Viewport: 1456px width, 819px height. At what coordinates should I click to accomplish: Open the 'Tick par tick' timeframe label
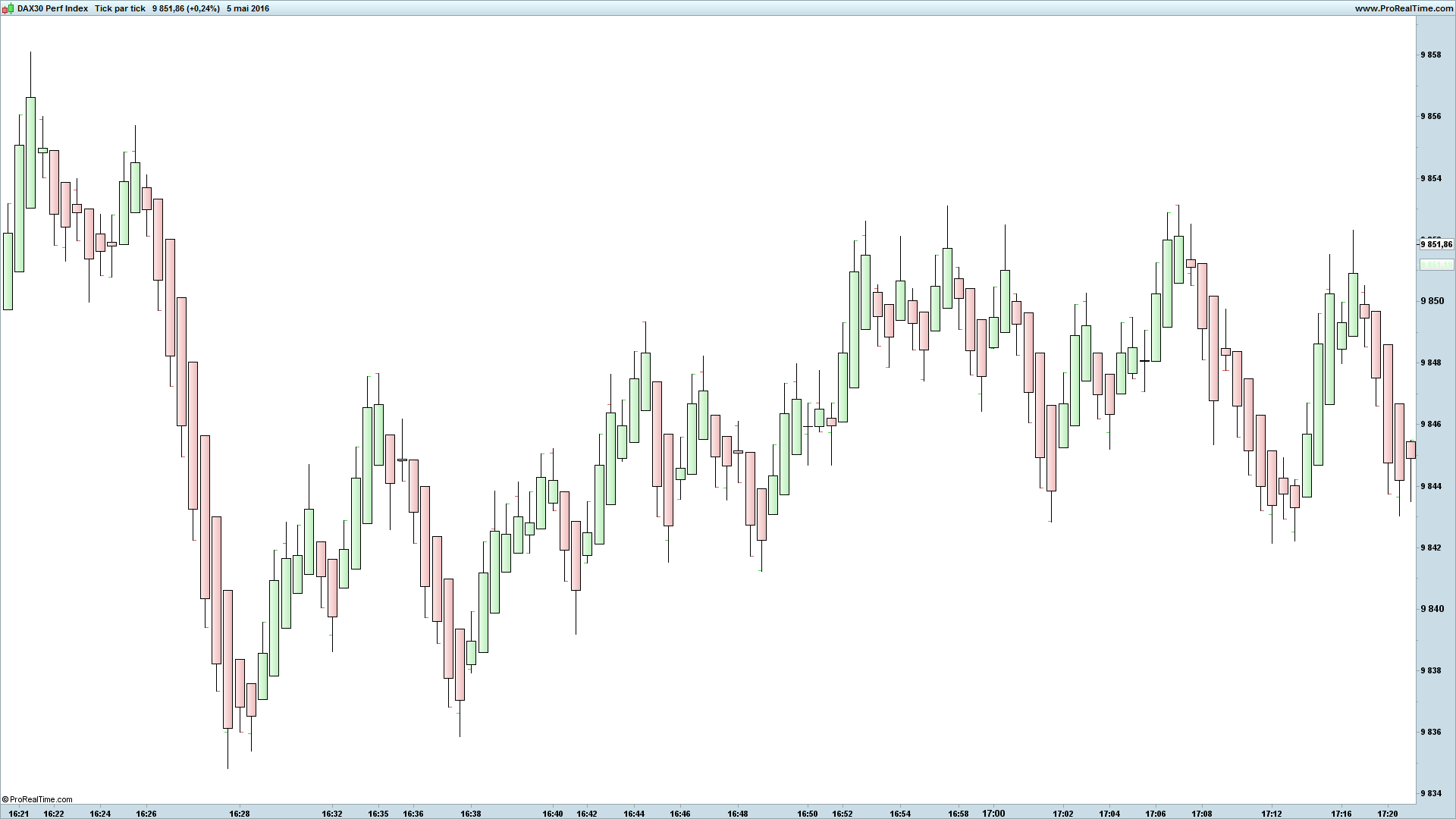point(120,8)
